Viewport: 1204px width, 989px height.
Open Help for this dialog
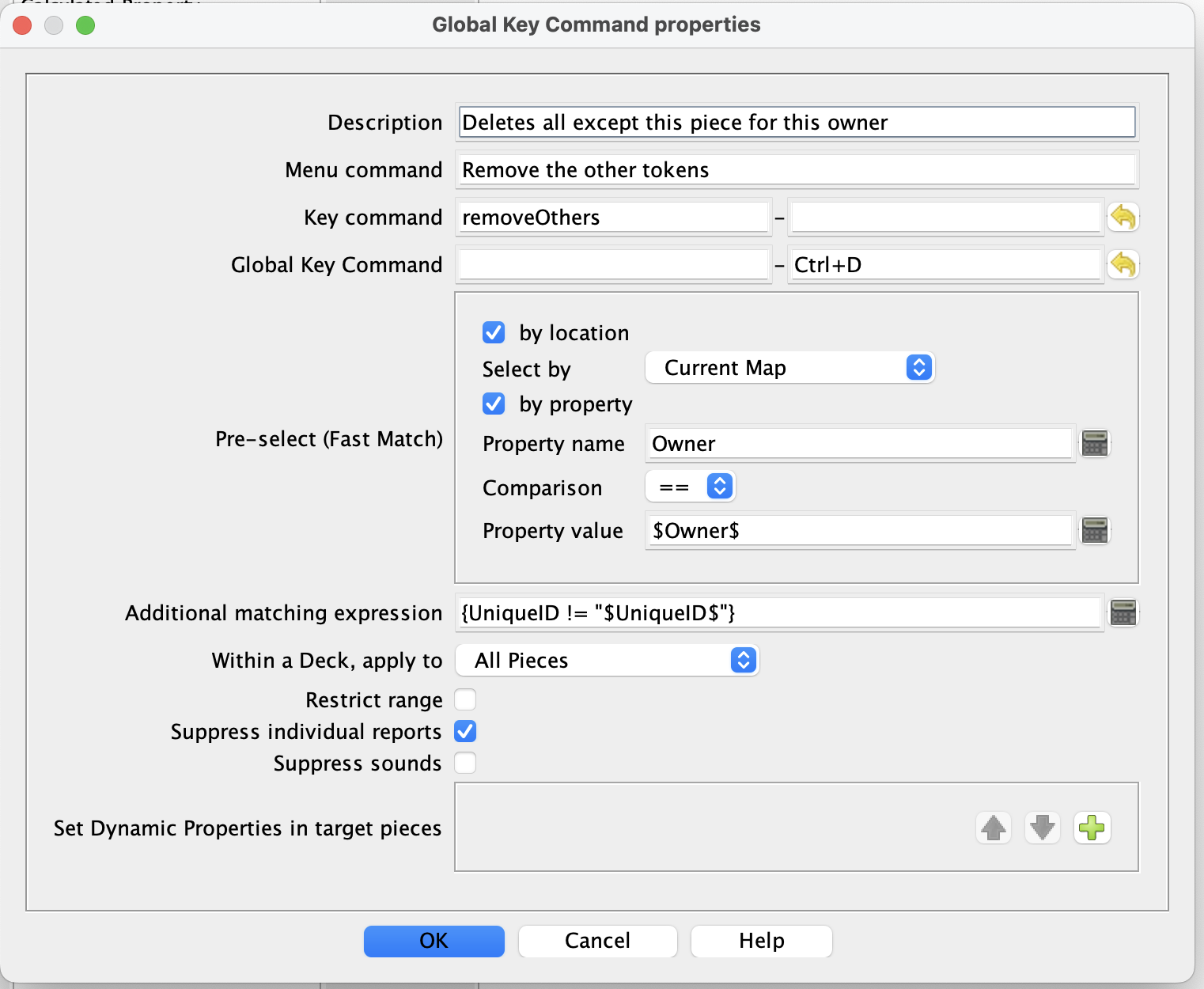[x=761, y=941]
